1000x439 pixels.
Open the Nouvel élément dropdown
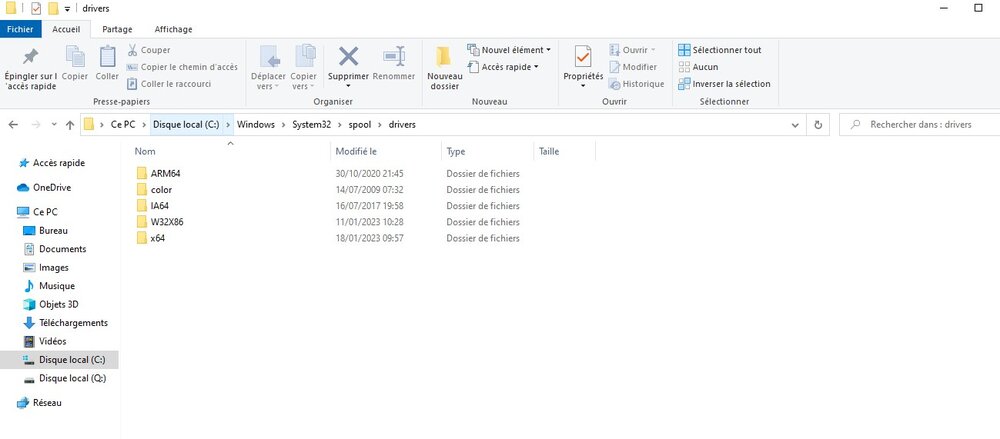512,50
